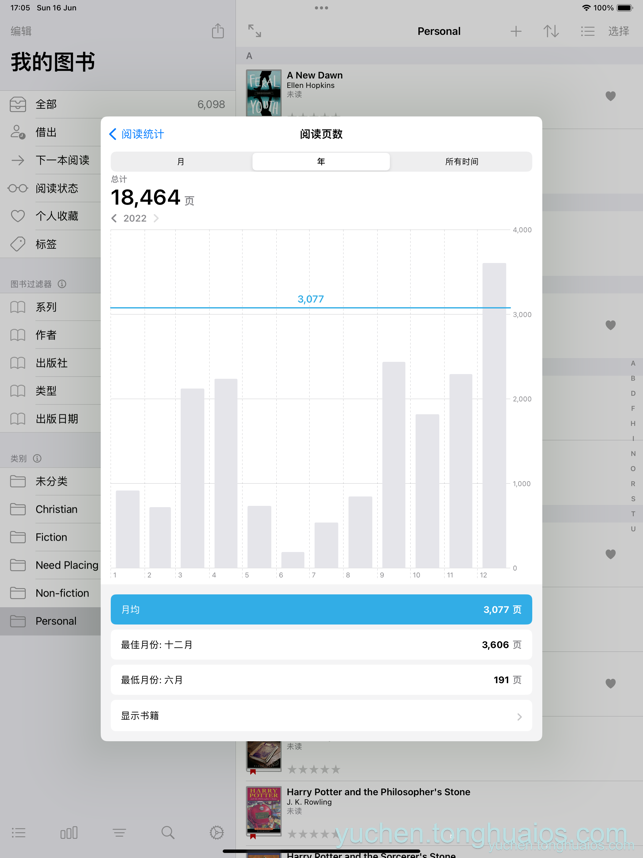Open 出版社 filter
The image size is (643, 858).
point(50,363)
